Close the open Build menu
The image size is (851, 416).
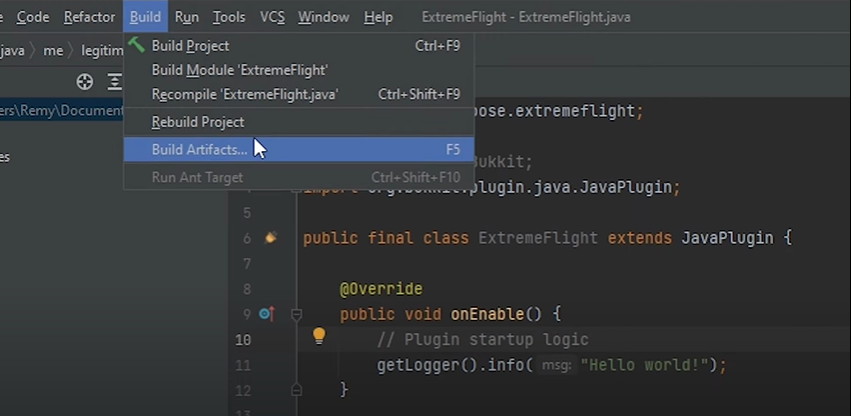coord(145,17)
